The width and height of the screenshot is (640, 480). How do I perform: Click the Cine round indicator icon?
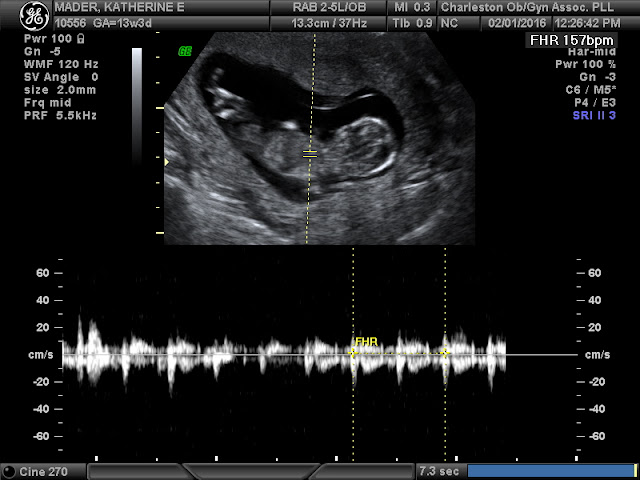pos(10,471)
